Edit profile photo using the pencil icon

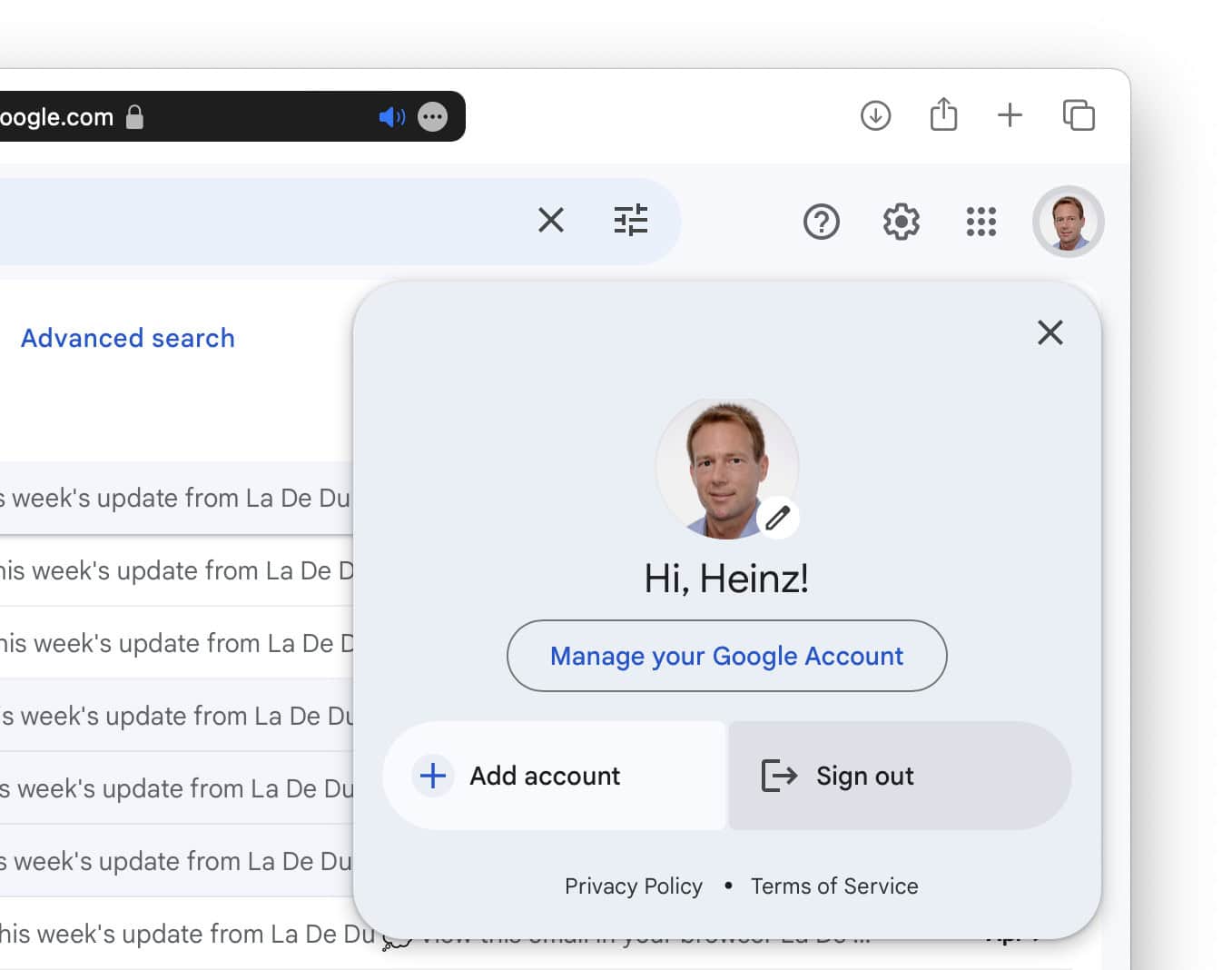(x=777, y=516)
